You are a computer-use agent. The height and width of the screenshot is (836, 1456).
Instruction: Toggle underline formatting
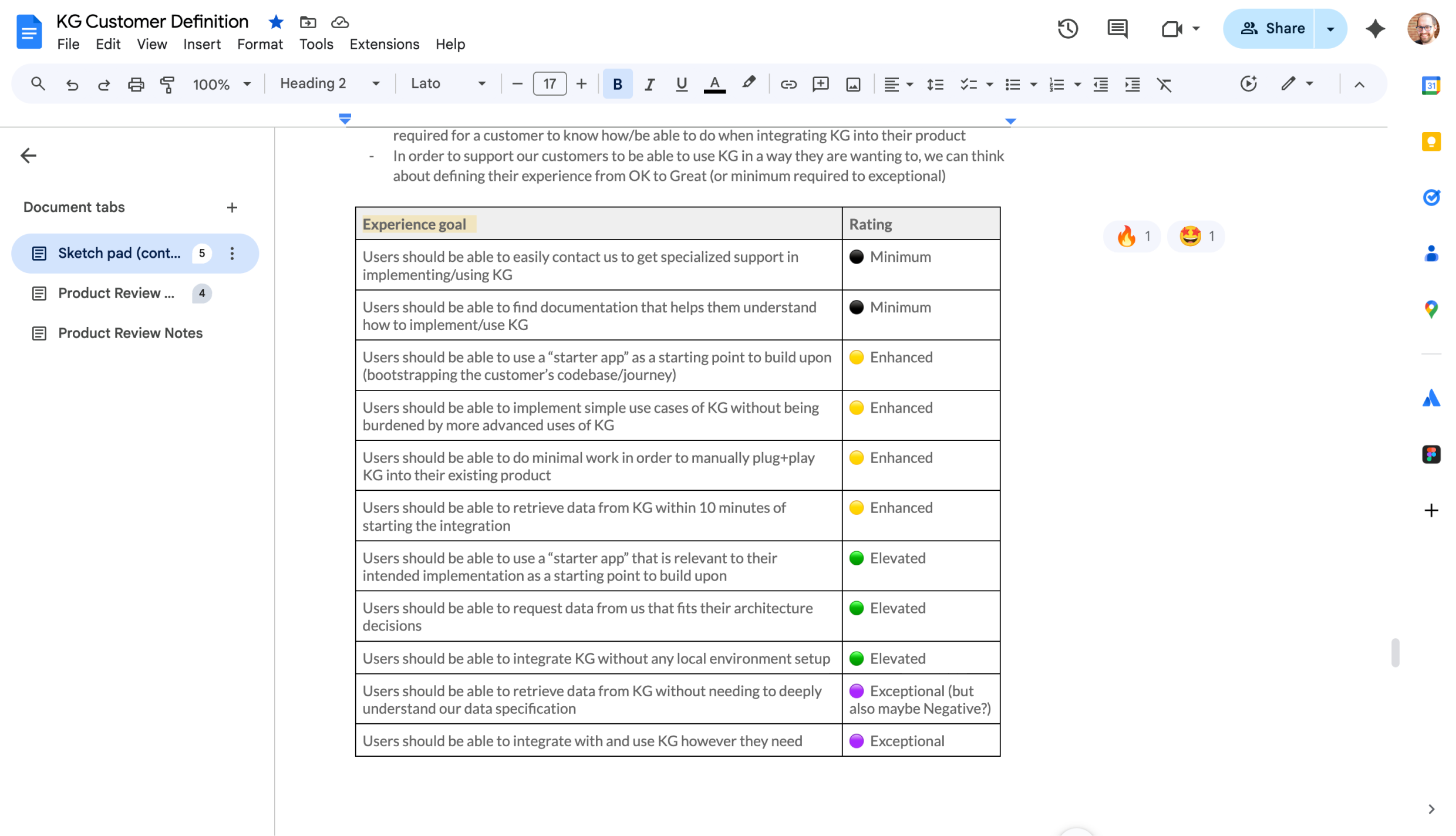681,84
